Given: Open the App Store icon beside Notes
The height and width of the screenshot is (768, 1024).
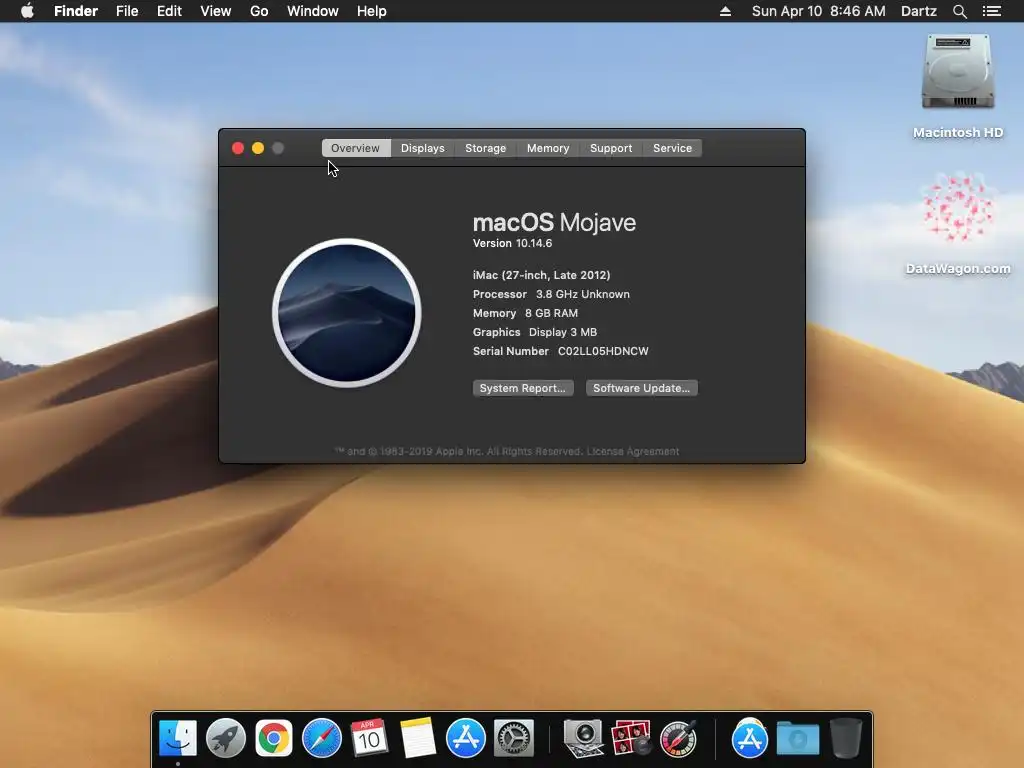Looking at the screenshot, I should 466,738.
